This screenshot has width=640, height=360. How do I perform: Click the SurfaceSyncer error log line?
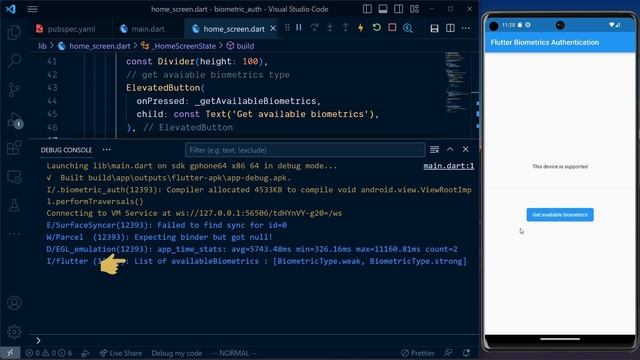tap(167, 225)
